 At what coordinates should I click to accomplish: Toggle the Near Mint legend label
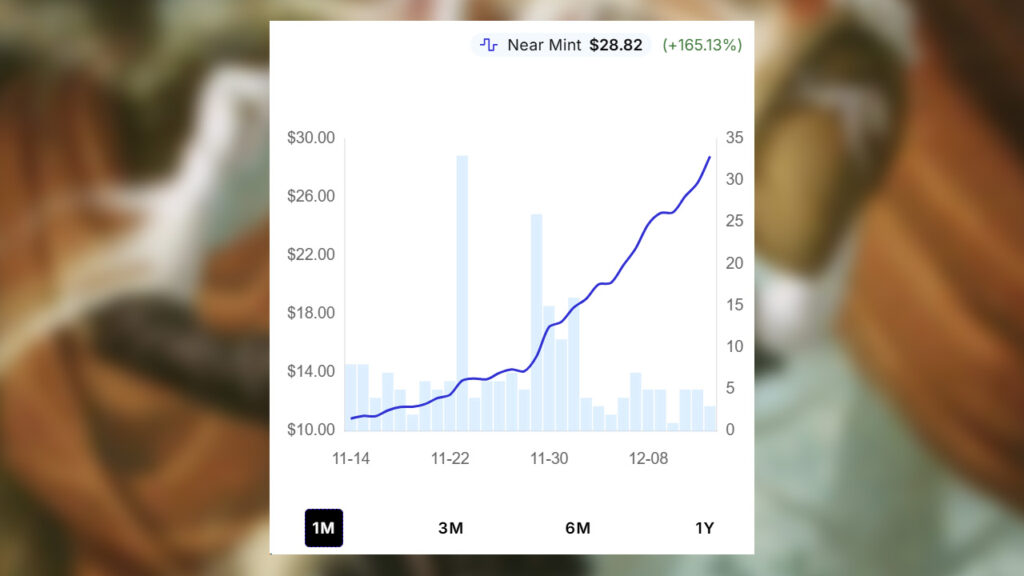point(544,45)
